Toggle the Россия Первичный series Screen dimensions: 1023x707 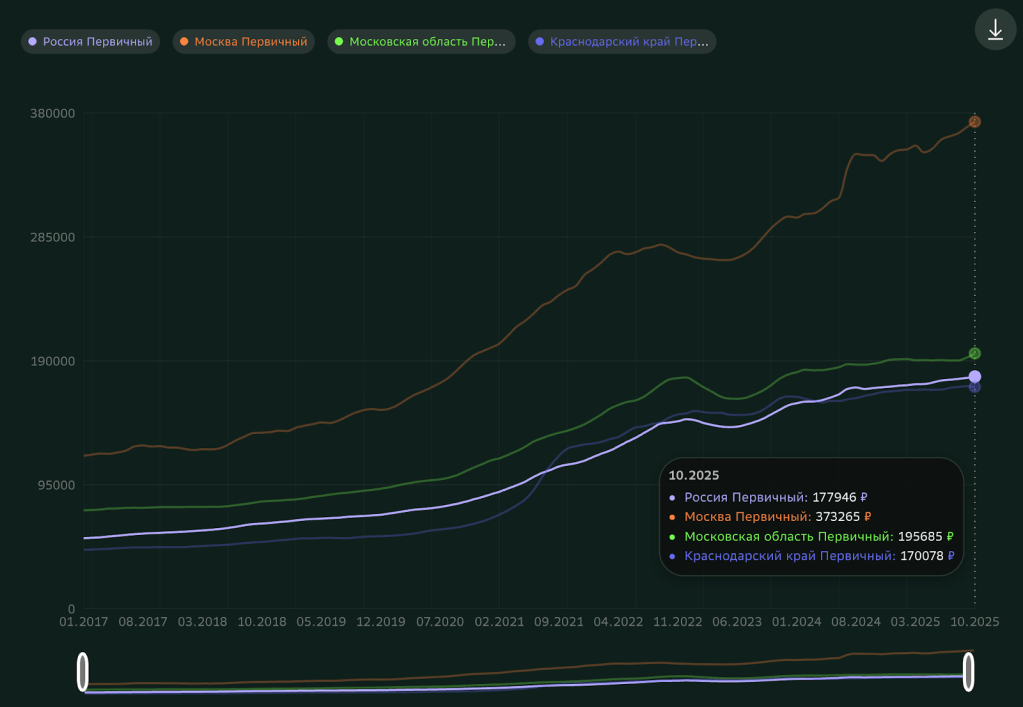90,42
